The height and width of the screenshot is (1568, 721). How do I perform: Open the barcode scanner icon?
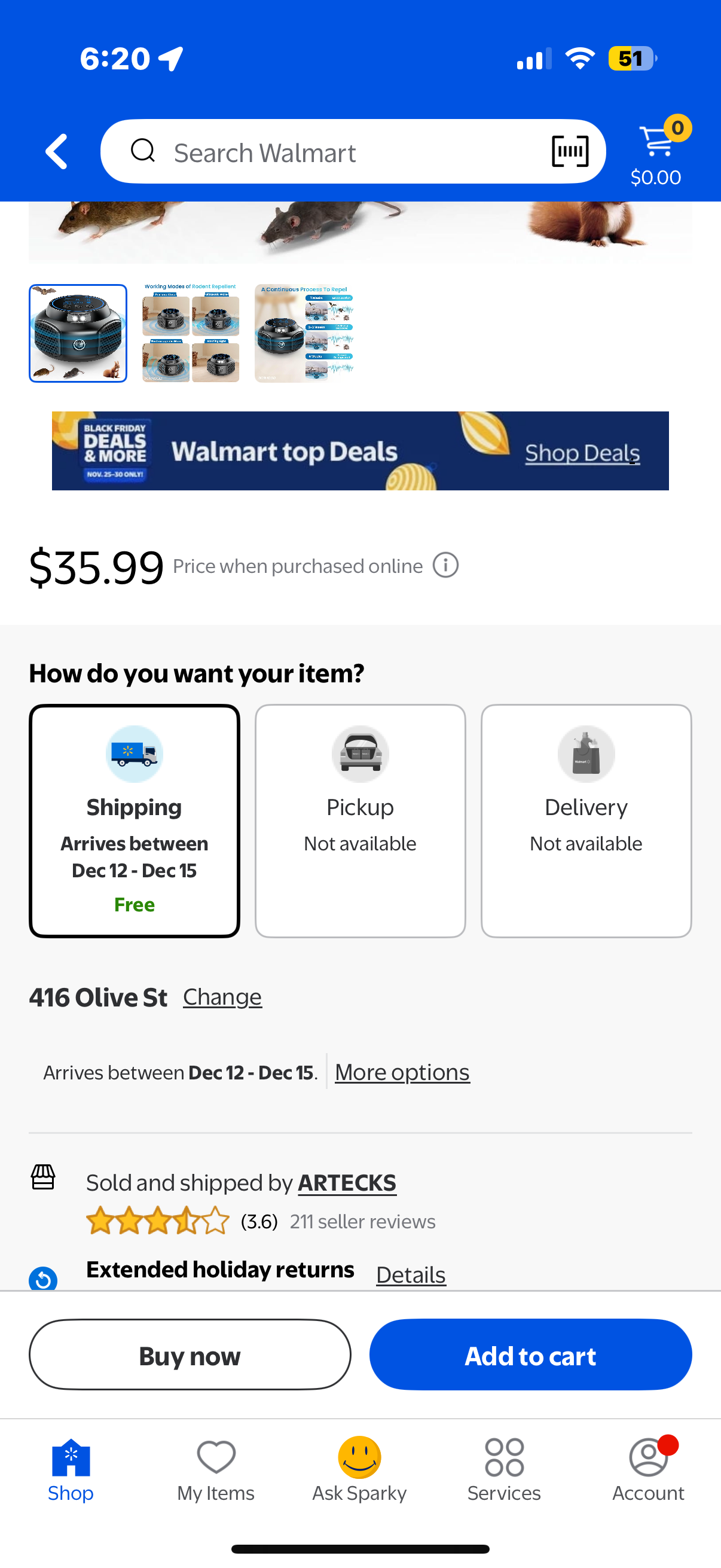click(x=570, y=151)
